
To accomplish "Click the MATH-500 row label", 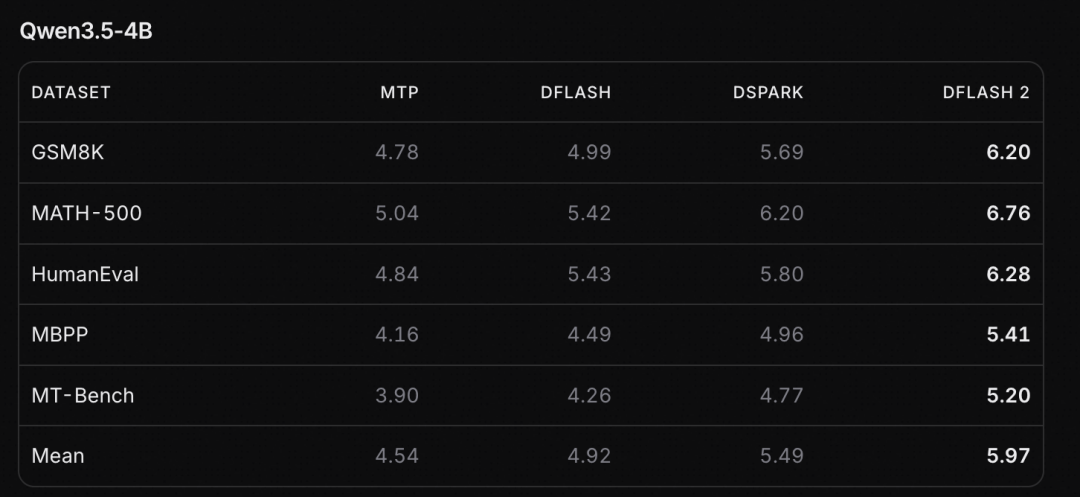I will [x=87, y=213].
